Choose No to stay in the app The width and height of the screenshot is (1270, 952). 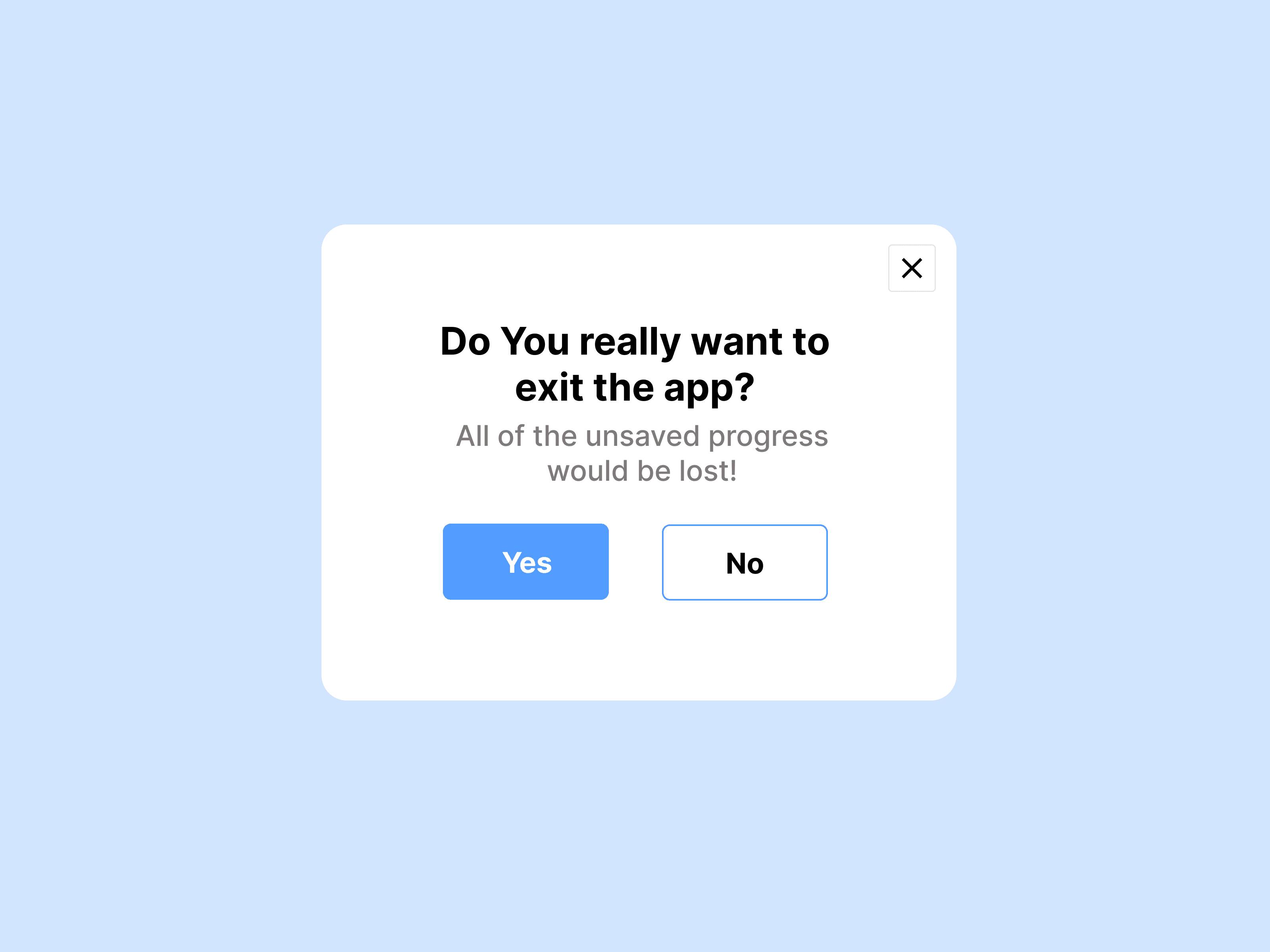(745, 562)
